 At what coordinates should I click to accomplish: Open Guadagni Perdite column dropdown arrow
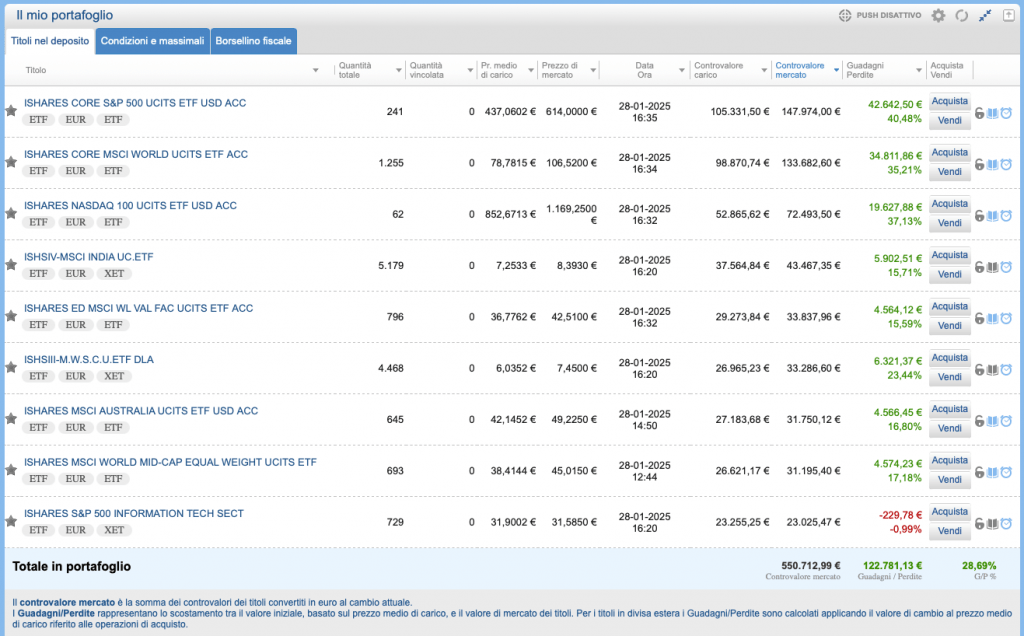pyautogui.click(x=919, y=71)
